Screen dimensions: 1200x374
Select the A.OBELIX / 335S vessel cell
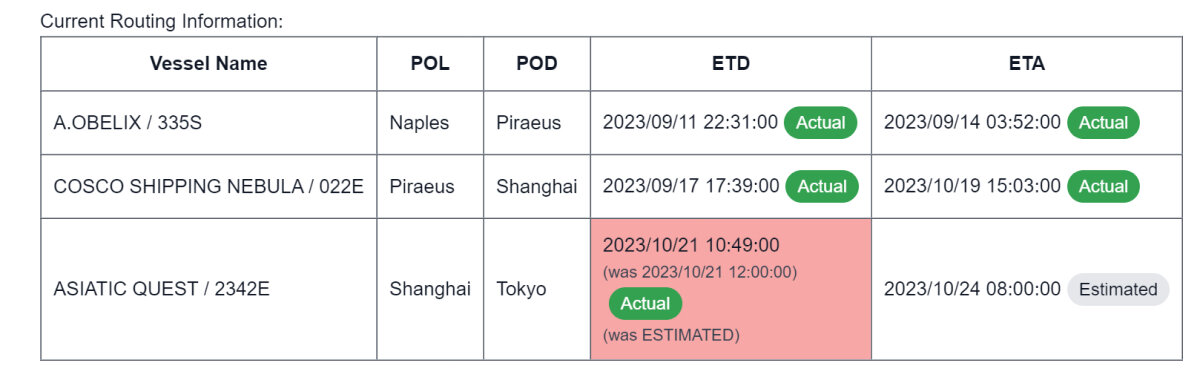click(208, 123)
